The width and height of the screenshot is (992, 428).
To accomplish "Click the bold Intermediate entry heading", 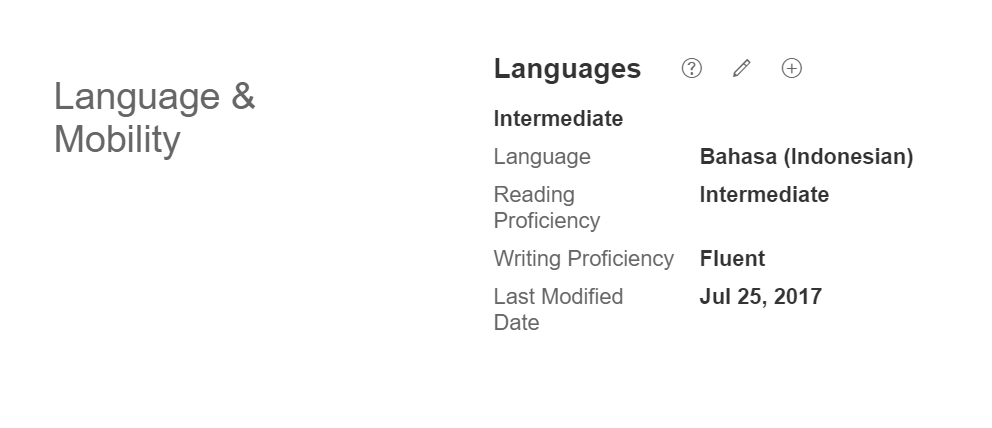I will pos(558,119).
